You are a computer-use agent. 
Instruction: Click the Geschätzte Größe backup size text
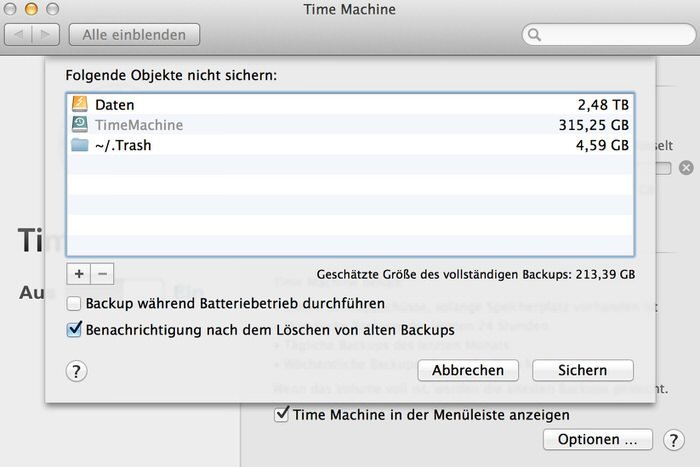(x=476, y=274)
